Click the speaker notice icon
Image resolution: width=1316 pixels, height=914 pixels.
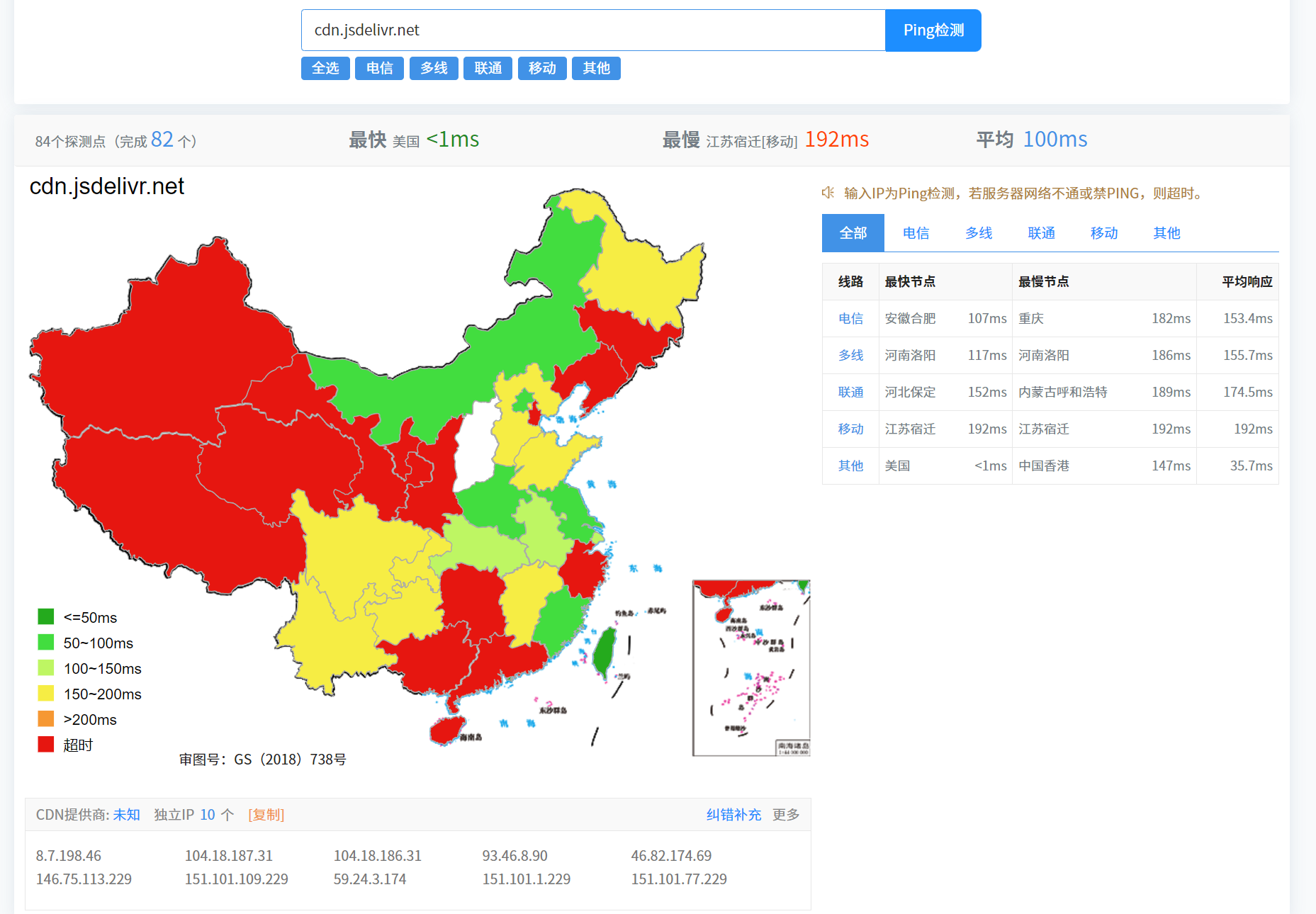pyautogui.click(x=827, y=193)
